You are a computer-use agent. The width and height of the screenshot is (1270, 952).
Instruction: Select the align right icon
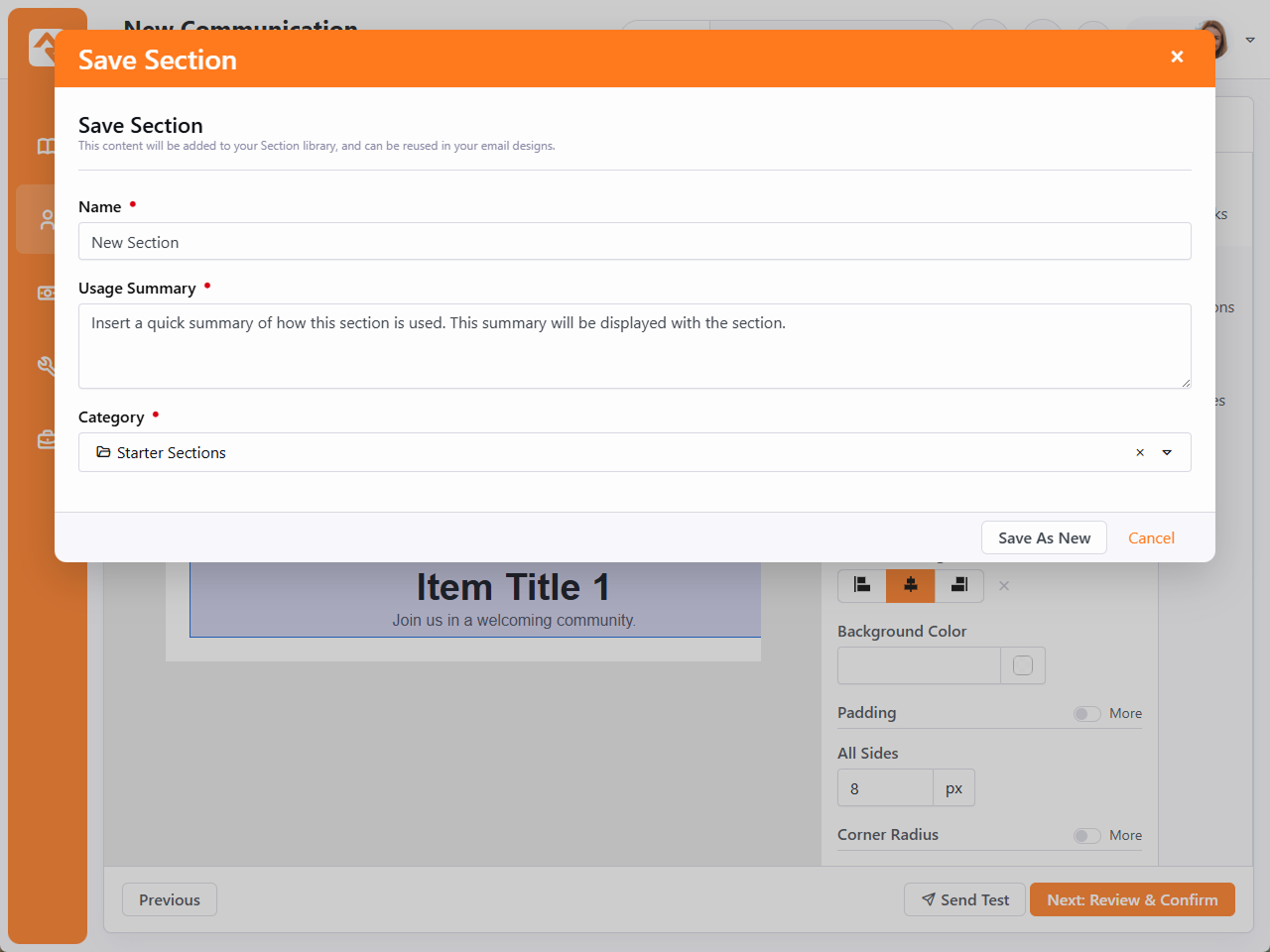coord(958,585)
